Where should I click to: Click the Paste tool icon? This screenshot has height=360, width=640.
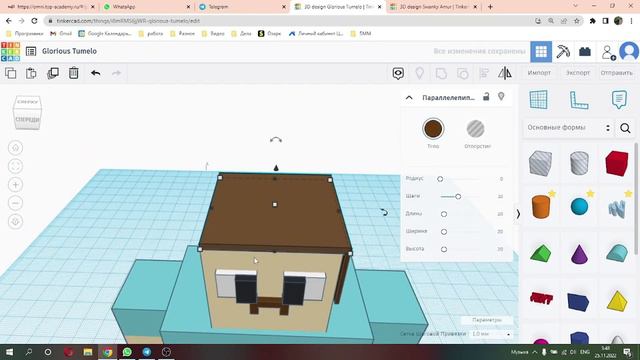click(31, 73)
